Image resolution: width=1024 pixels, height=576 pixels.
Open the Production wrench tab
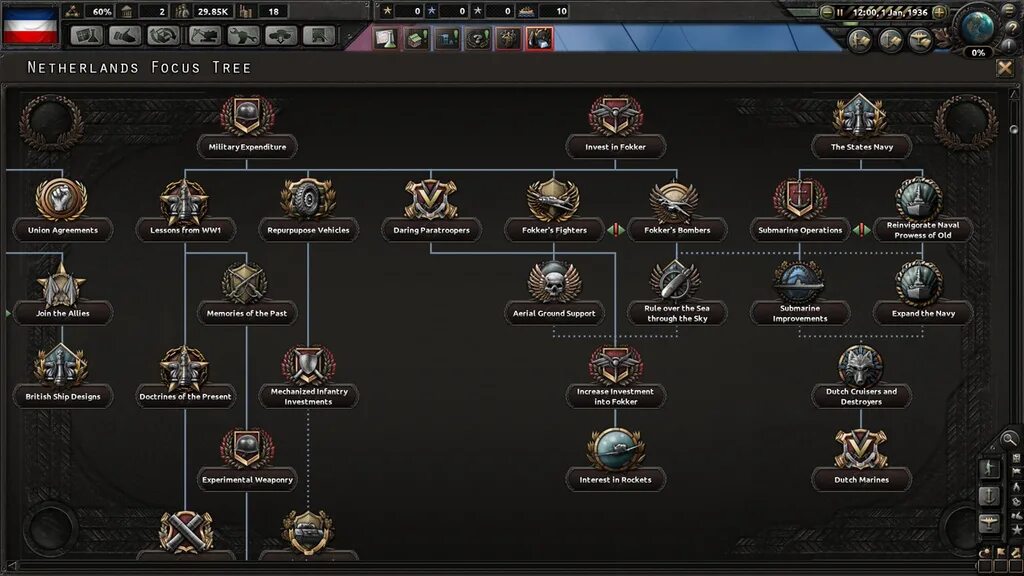(x=242, y=36)
